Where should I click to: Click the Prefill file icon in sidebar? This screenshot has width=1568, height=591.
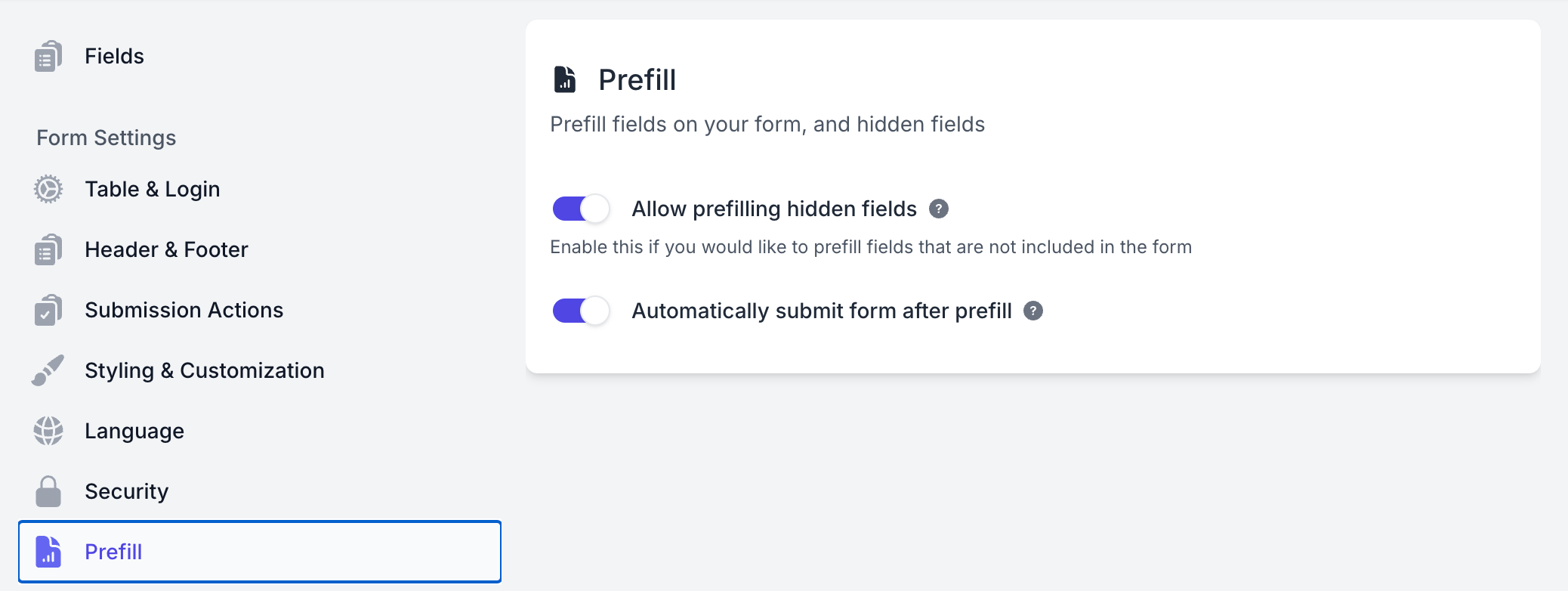48,552
